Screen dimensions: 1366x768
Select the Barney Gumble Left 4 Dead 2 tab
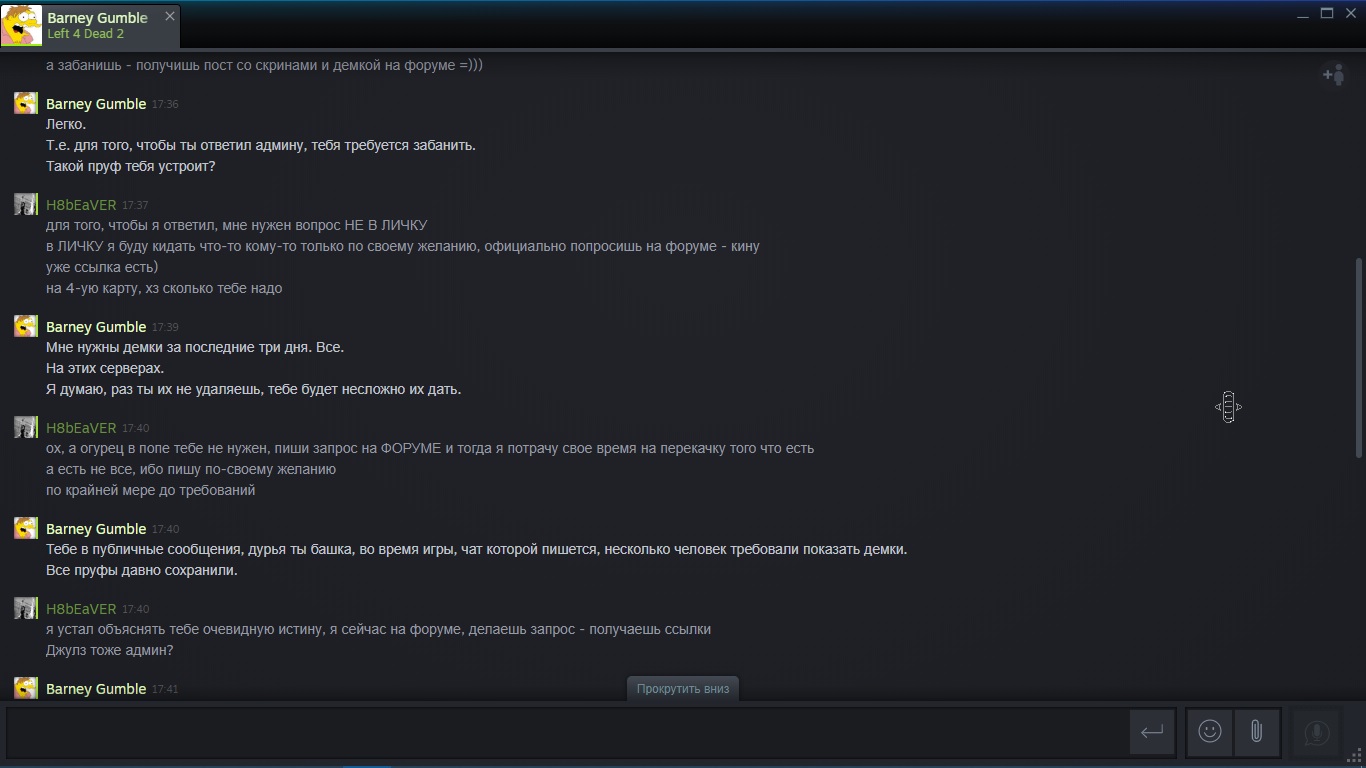point(90,26)
